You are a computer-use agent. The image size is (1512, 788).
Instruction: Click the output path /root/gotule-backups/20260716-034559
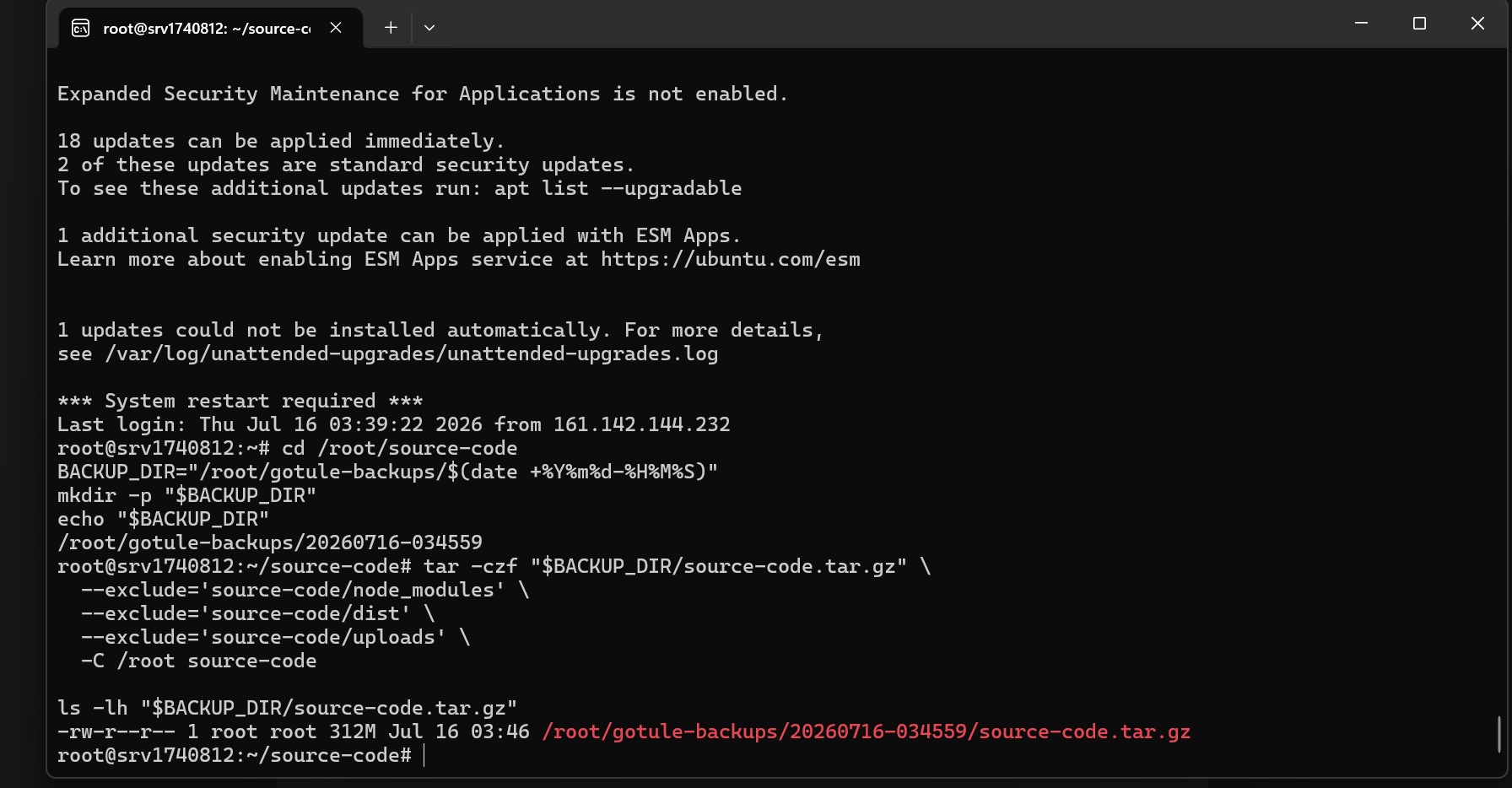pyautogui.click(x=270, y=542)
